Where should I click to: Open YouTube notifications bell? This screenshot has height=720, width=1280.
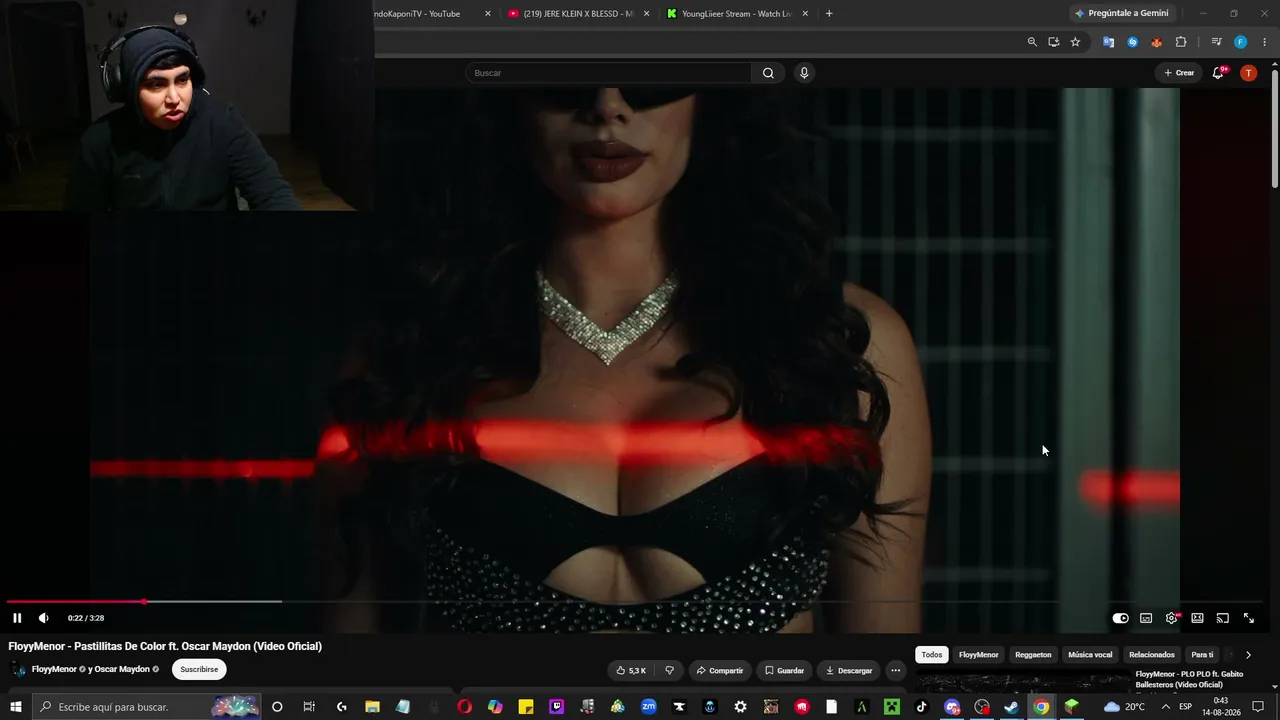point(1218,73)
